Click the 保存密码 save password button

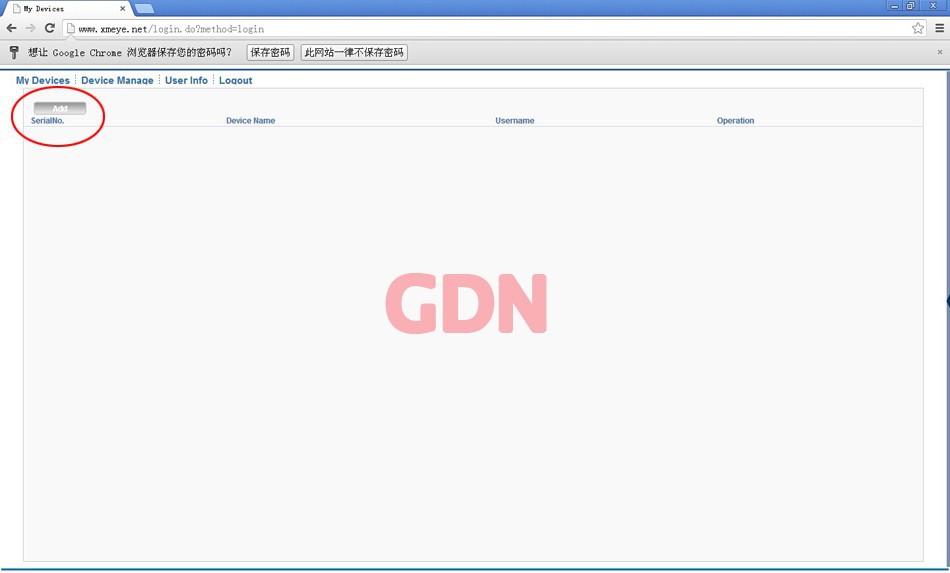pos(270,53)
